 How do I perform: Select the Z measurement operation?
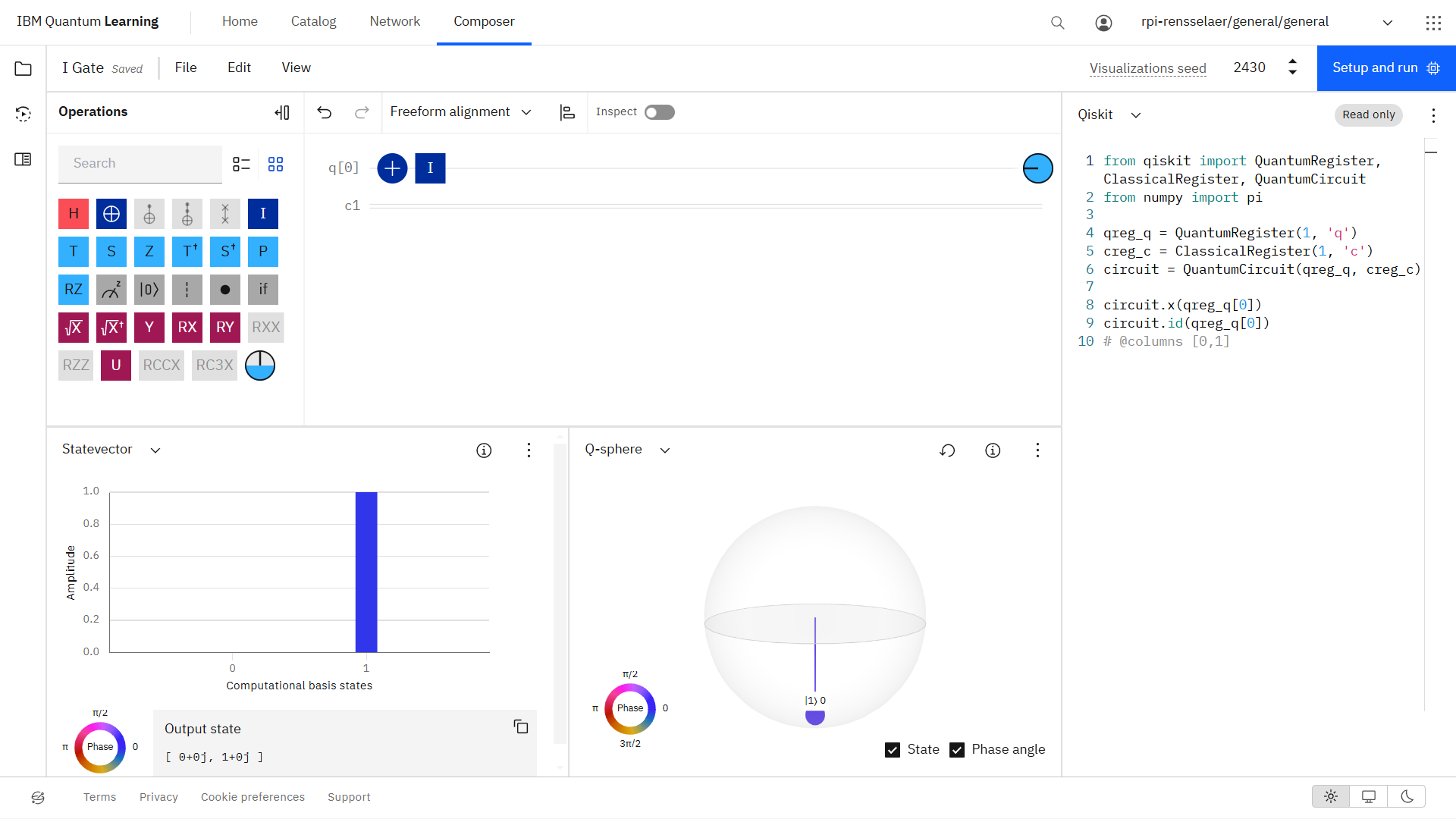coord(111,290)
